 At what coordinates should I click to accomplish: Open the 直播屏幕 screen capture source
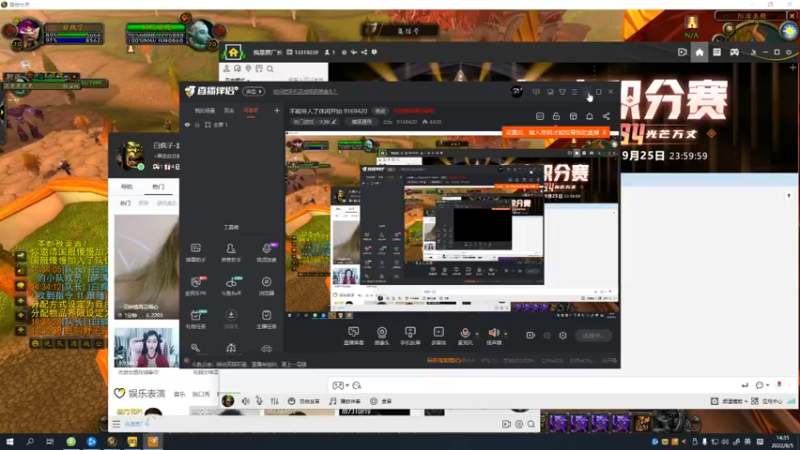[353, 336]
